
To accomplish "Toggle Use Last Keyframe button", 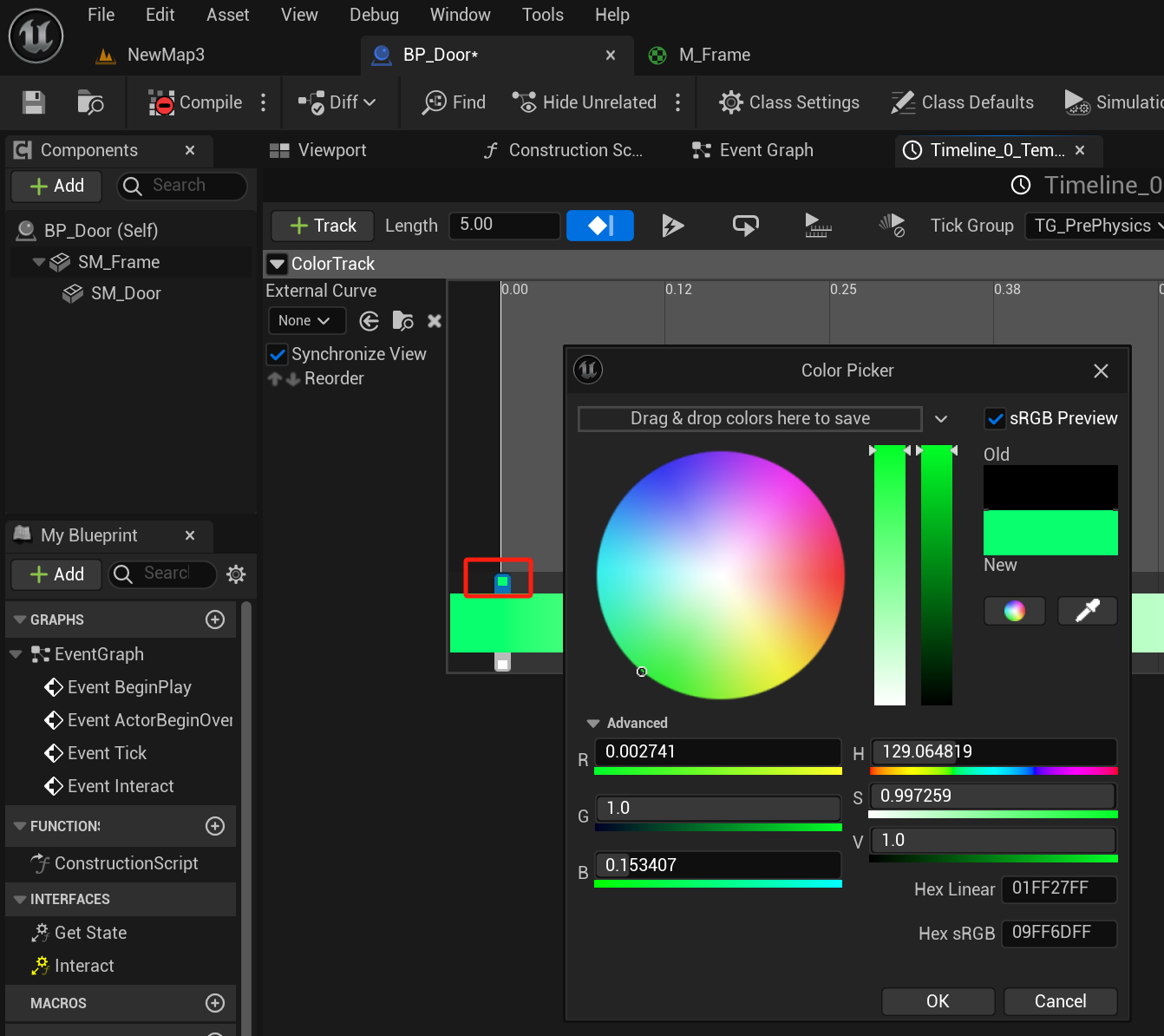I will tap(600, 226).
